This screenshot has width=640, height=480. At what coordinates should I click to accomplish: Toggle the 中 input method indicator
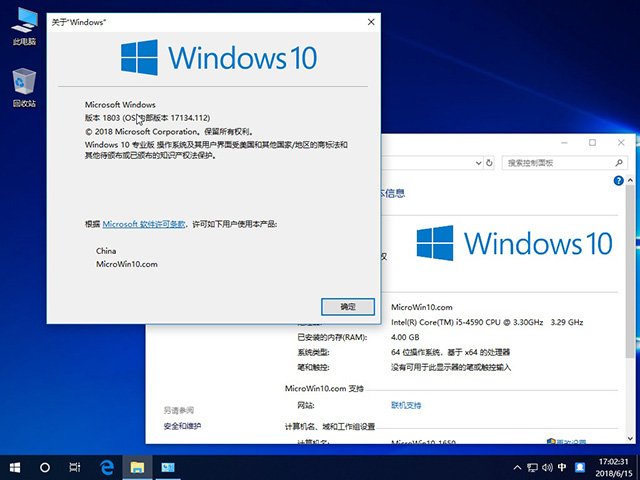coord(562,467)
